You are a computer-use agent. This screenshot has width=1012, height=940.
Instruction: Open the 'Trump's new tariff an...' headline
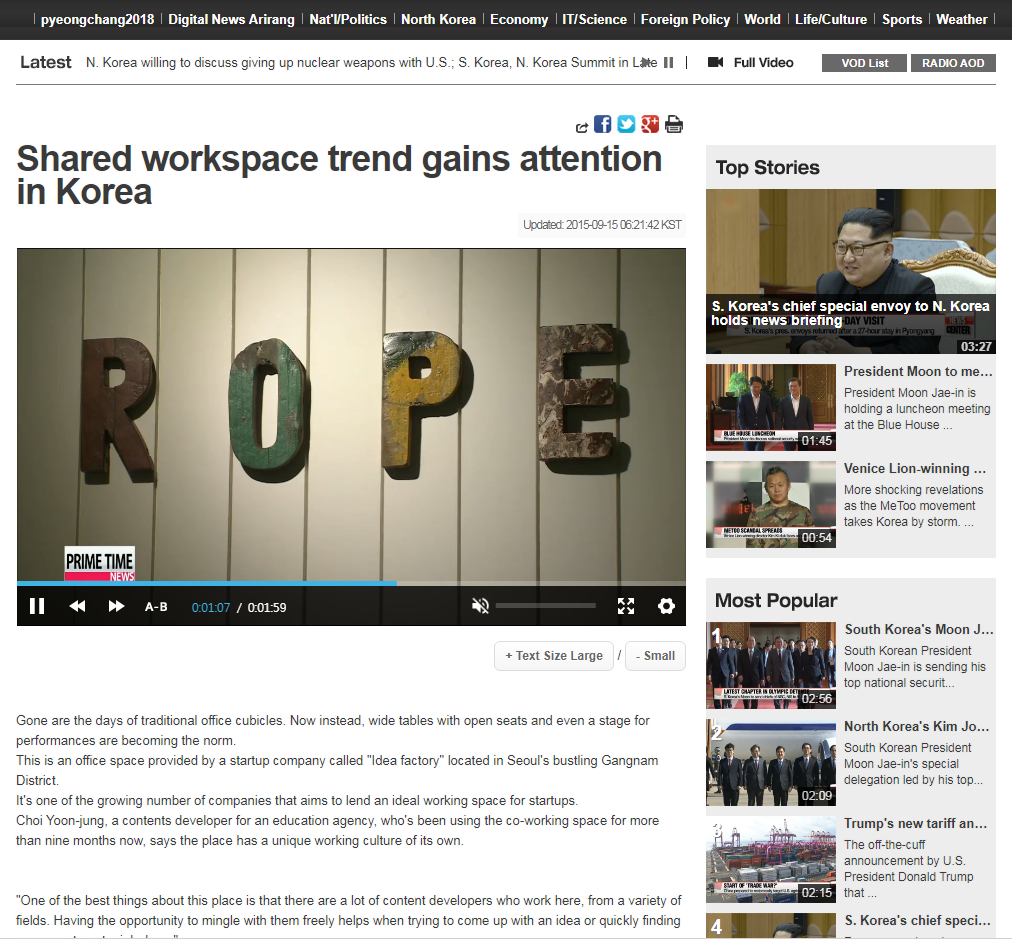(x=915, y=823)
